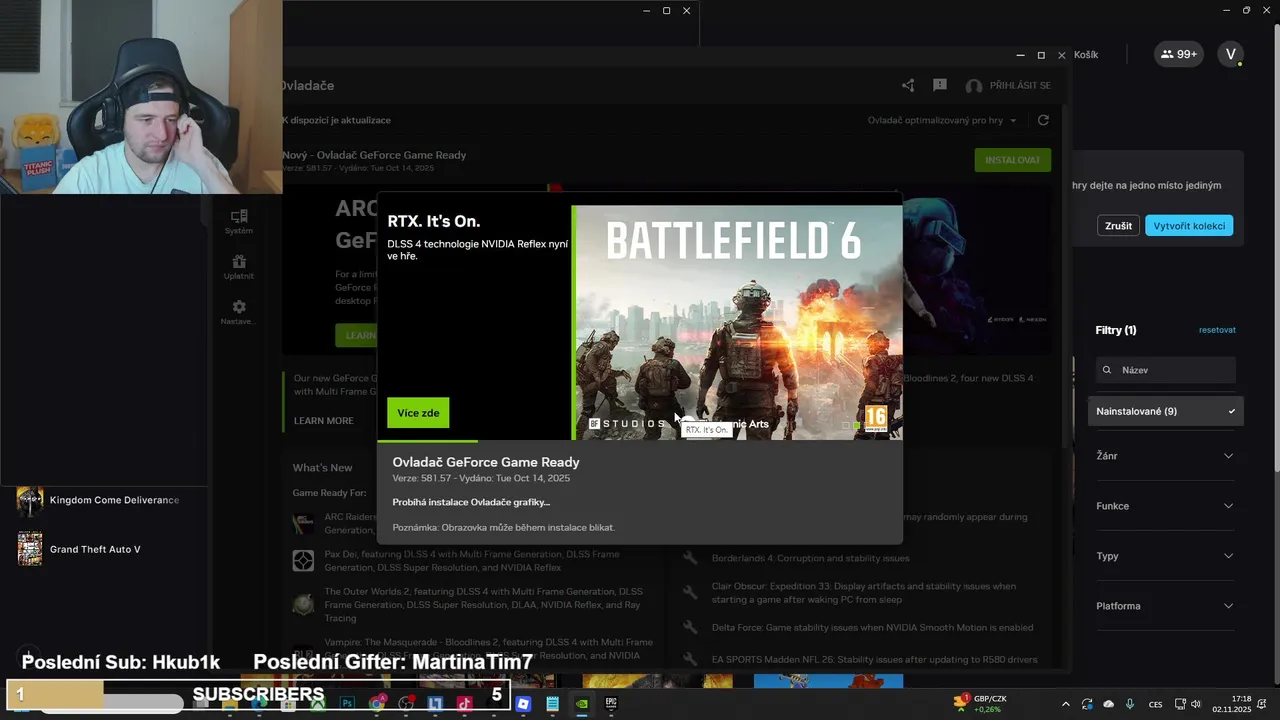Click wrench icon beside Borderlands 4 issue
The image size is (1280, 720).
pyautogui.click(x=690, y=558)
